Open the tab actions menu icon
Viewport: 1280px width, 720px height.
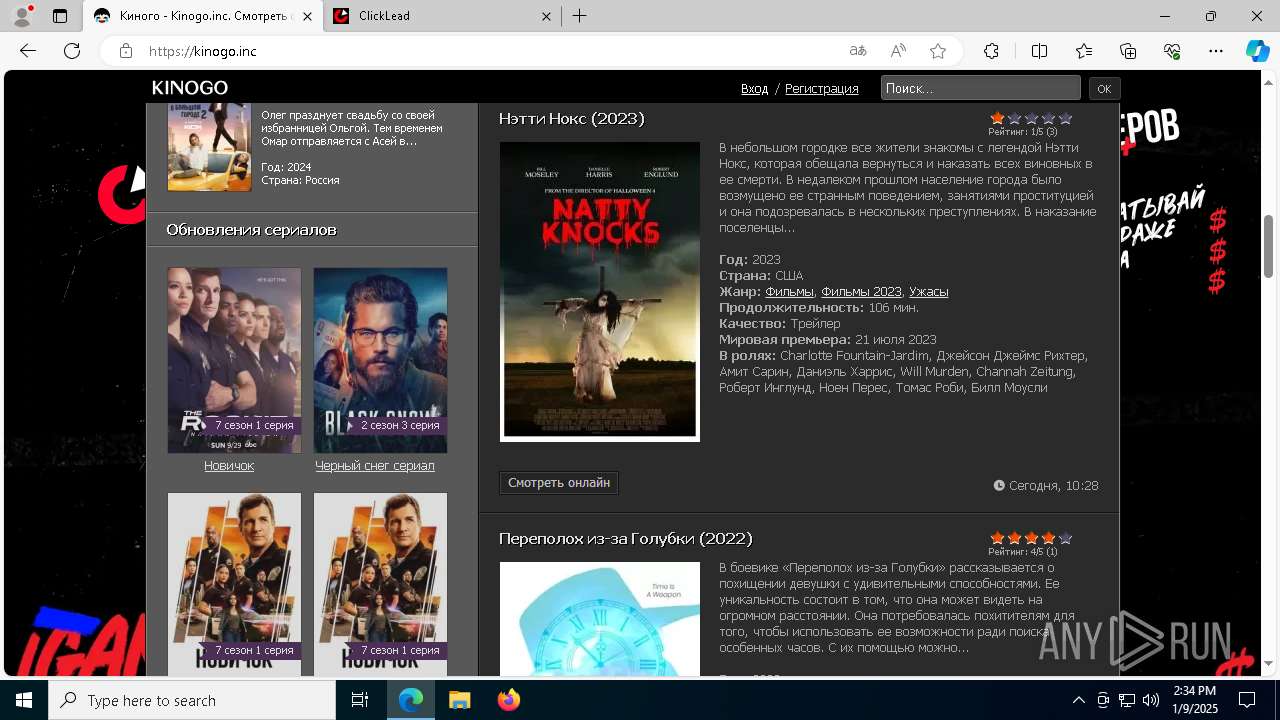(60, 16)
